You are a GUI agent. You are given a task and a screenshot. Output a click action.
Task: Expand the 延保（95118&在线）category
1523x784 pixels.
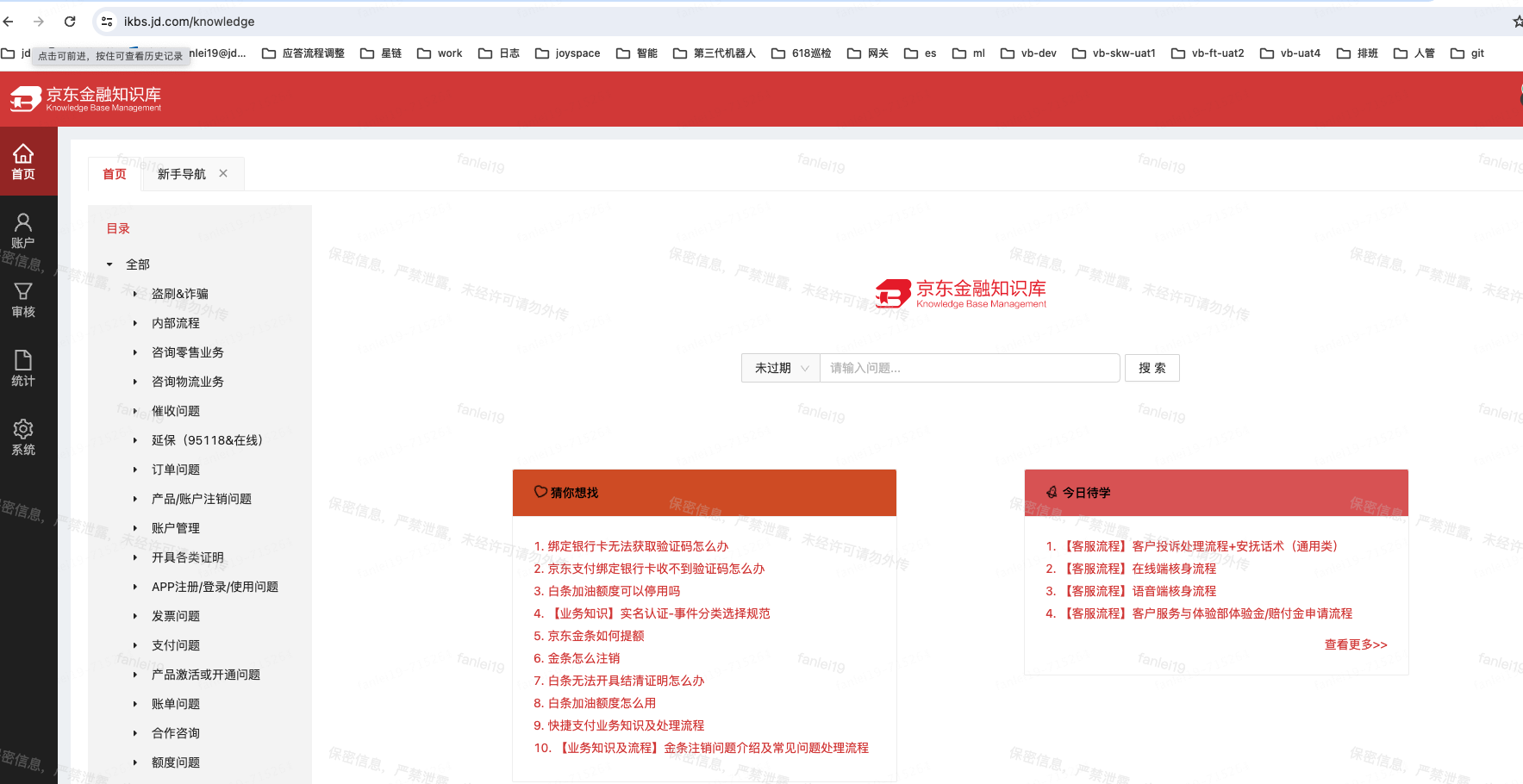pos(135,440)
